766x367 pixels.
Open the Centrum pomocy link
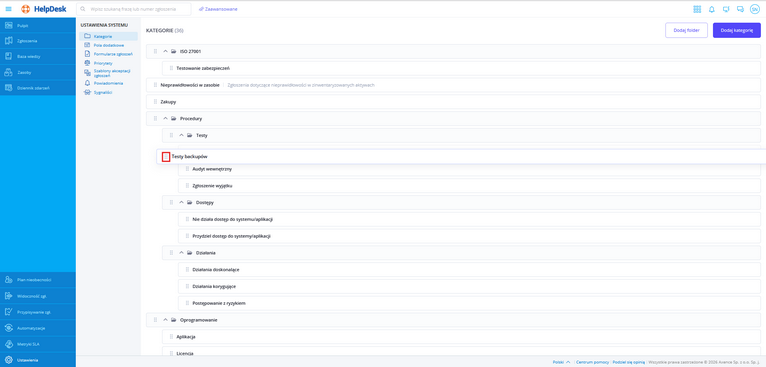pyautogui.click(x=592, y=362)
